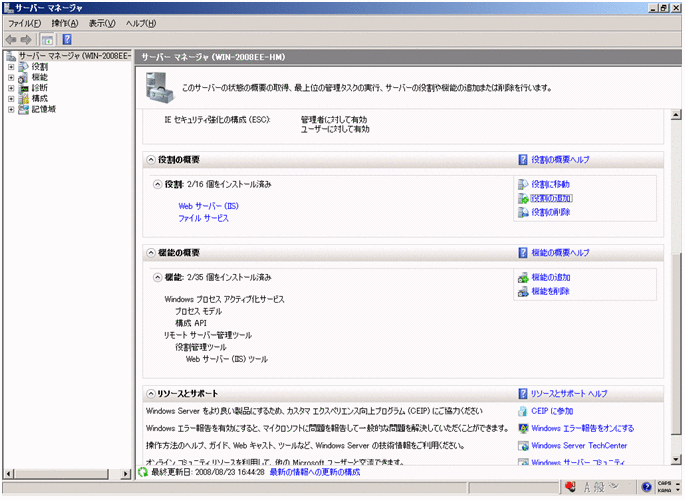Click the 診断 node icon in tree
The height and width of the screenshot is (500, 685).
coord(24,88)
